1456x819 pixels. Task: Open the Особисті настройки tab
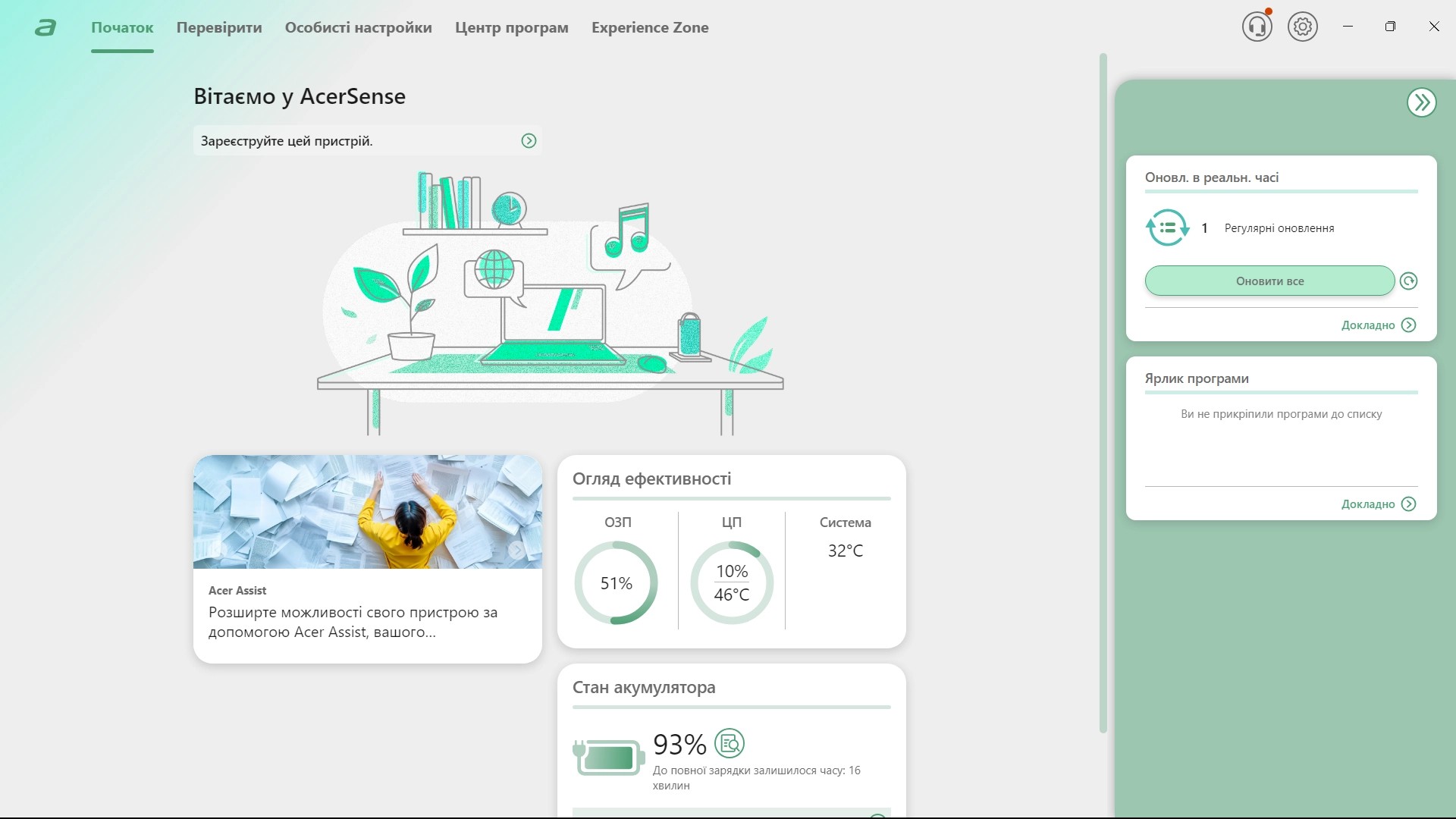click(358, 28)
